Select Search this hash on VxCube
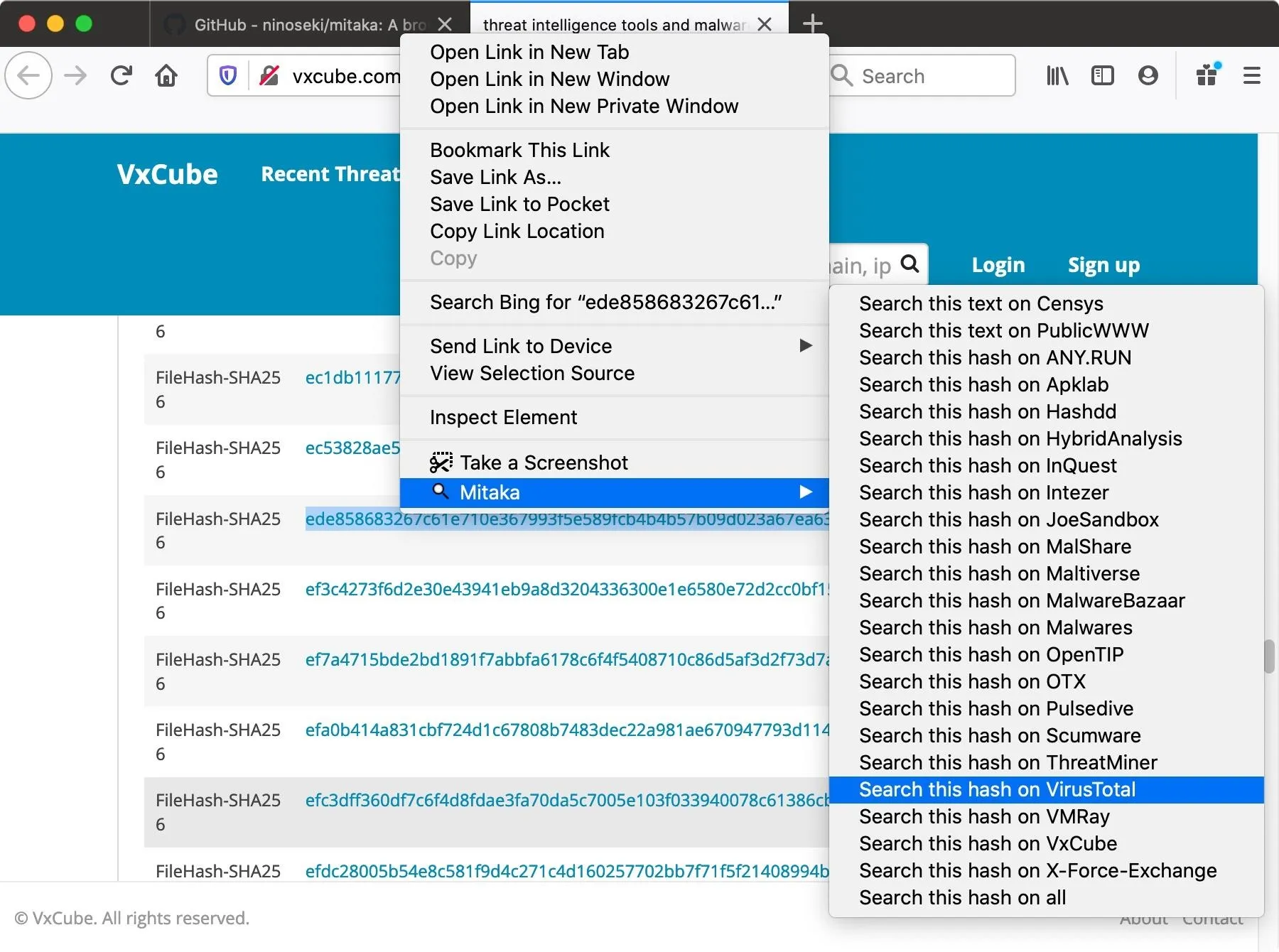This screenshot has height=952, width=1279. click(988, 843)
